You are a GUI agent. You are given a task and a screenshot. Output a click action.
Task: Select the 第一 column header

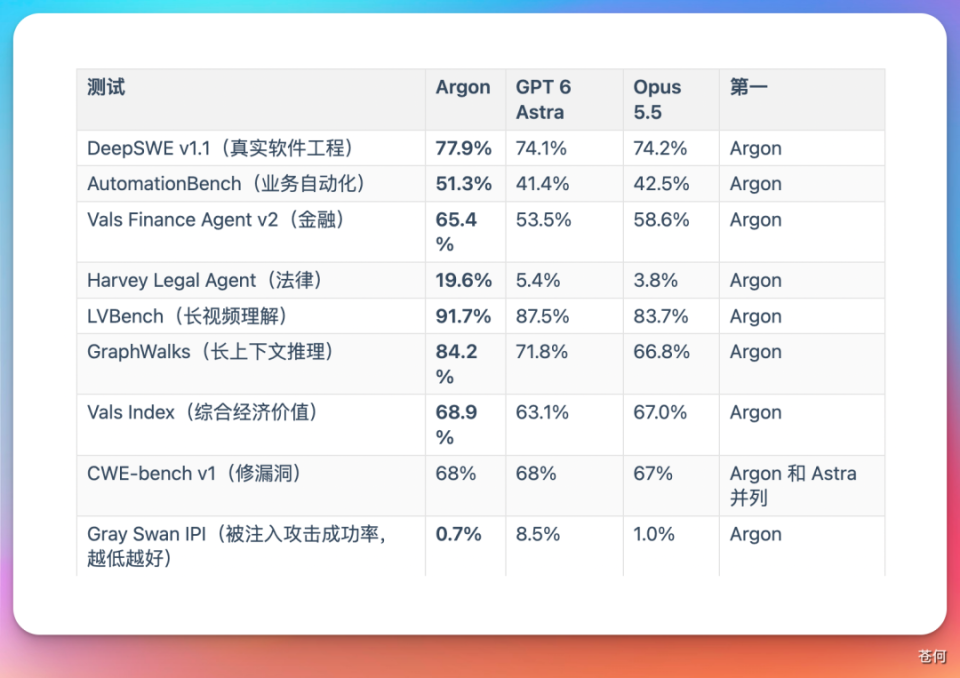tap(748, 87)
